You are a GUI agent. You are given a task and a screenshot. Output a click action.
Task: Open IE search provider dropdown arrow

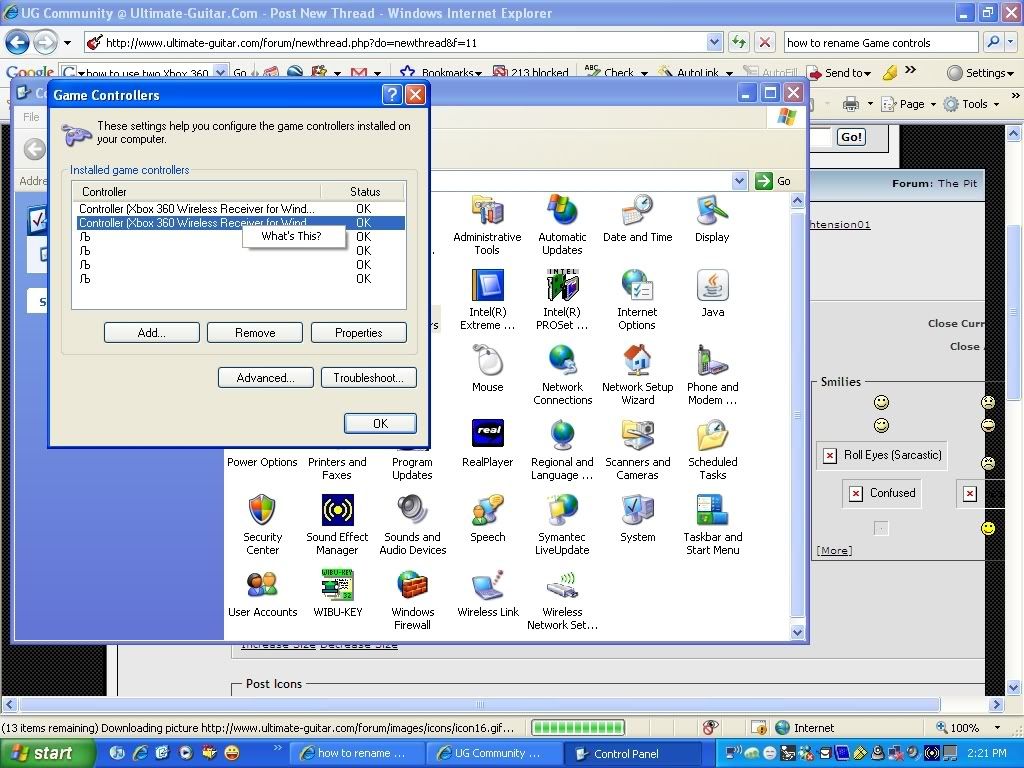1011,42
